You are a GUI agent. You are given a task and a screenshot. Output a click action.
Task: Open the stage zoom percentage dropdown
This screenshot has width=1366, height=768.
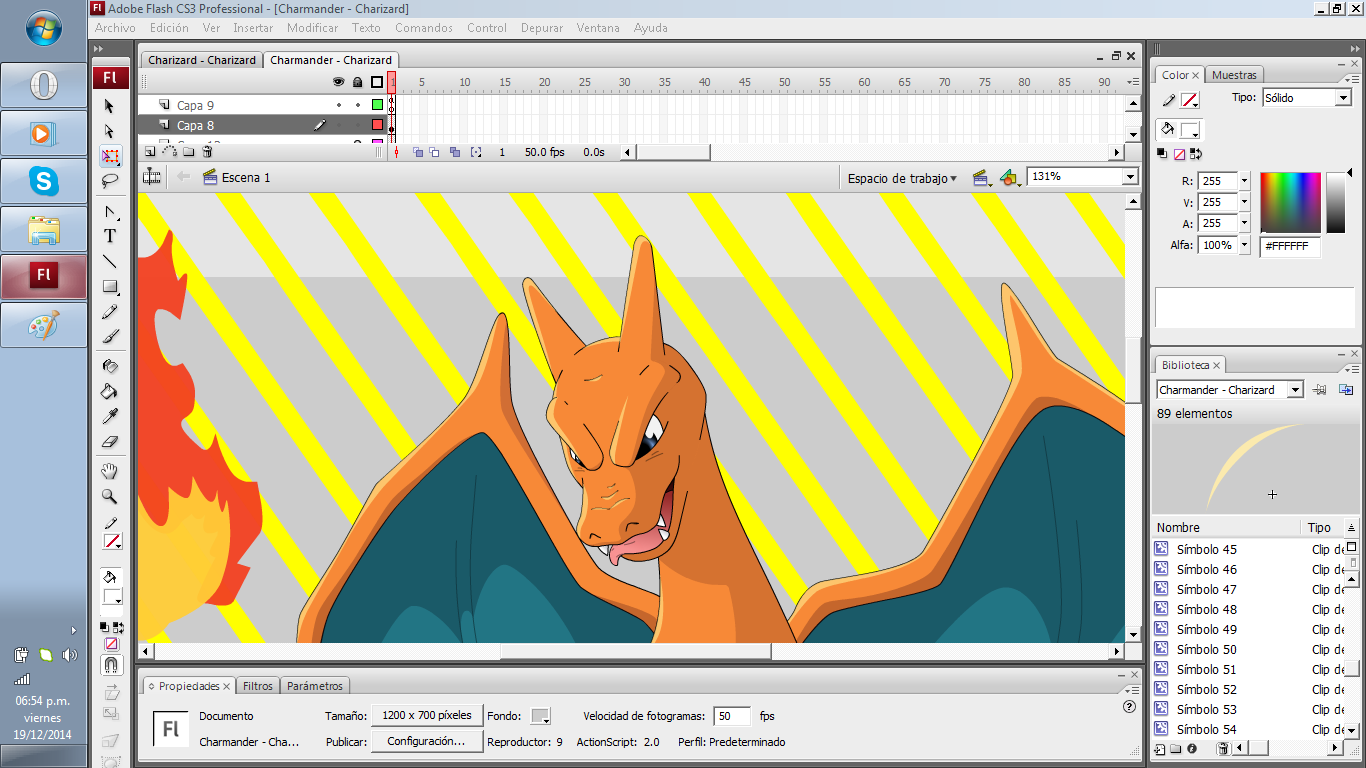tap(1130, 177)
